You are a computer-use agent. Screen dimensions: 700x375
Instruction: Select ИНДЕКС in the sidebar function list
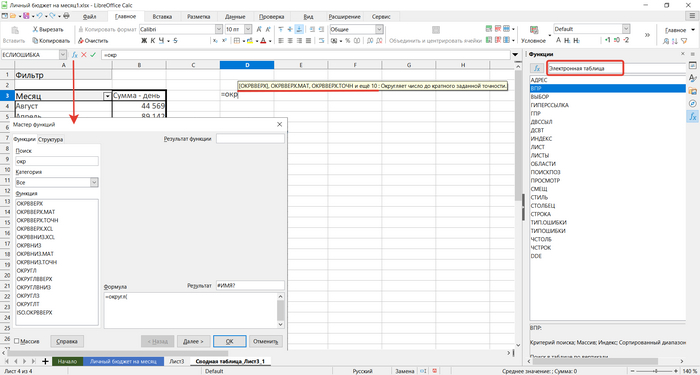coord(541,138)
